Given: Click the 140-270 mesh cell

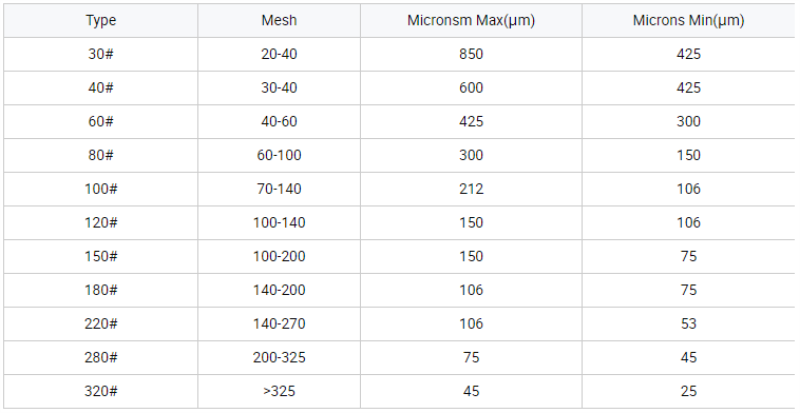Looking at the screenshot, I should pyautogui.click(x=279, y=324).
